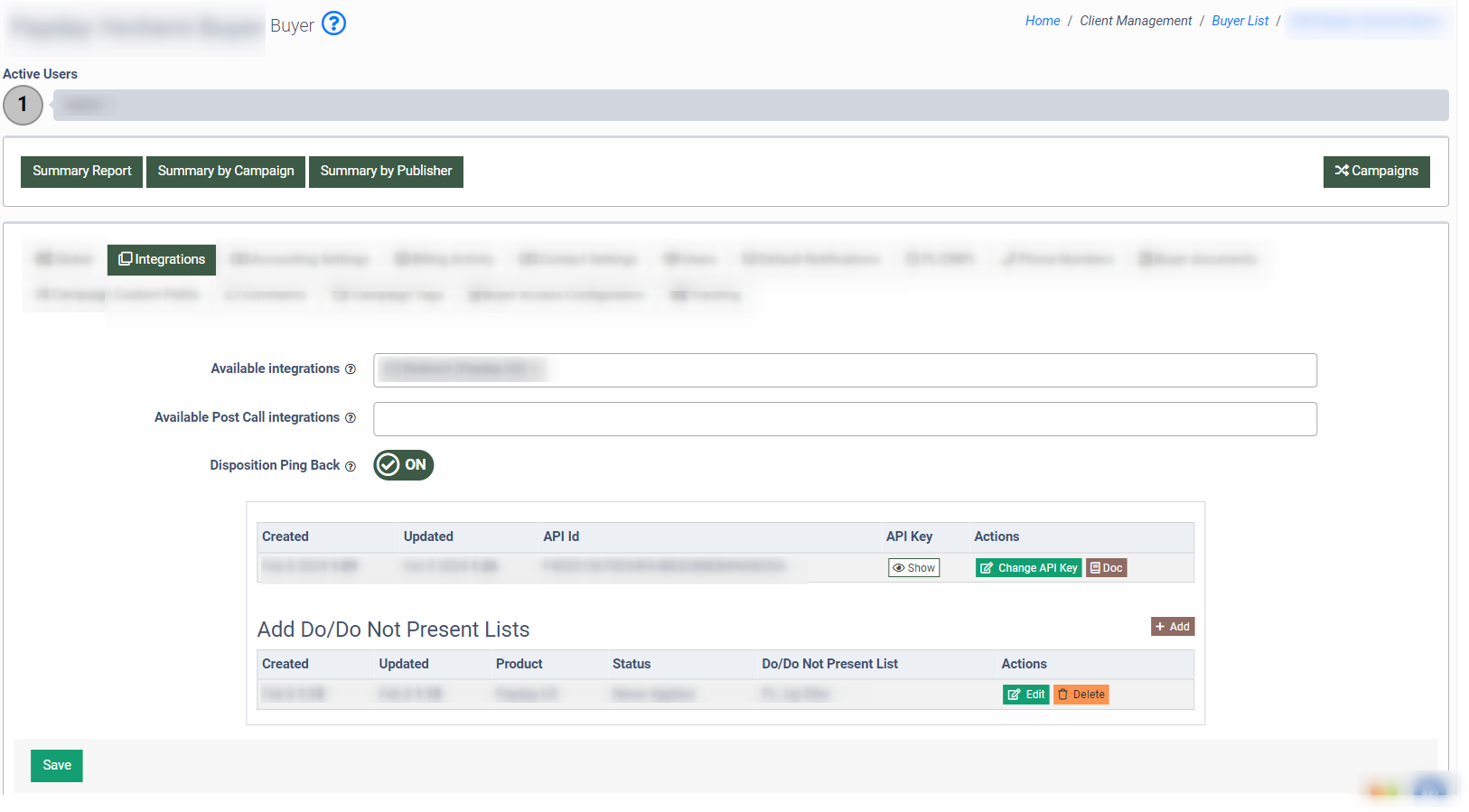The height and width of the screenshot is (812, 1469).
Task: Go to Campaigns page
Action: click(1376, 172)
